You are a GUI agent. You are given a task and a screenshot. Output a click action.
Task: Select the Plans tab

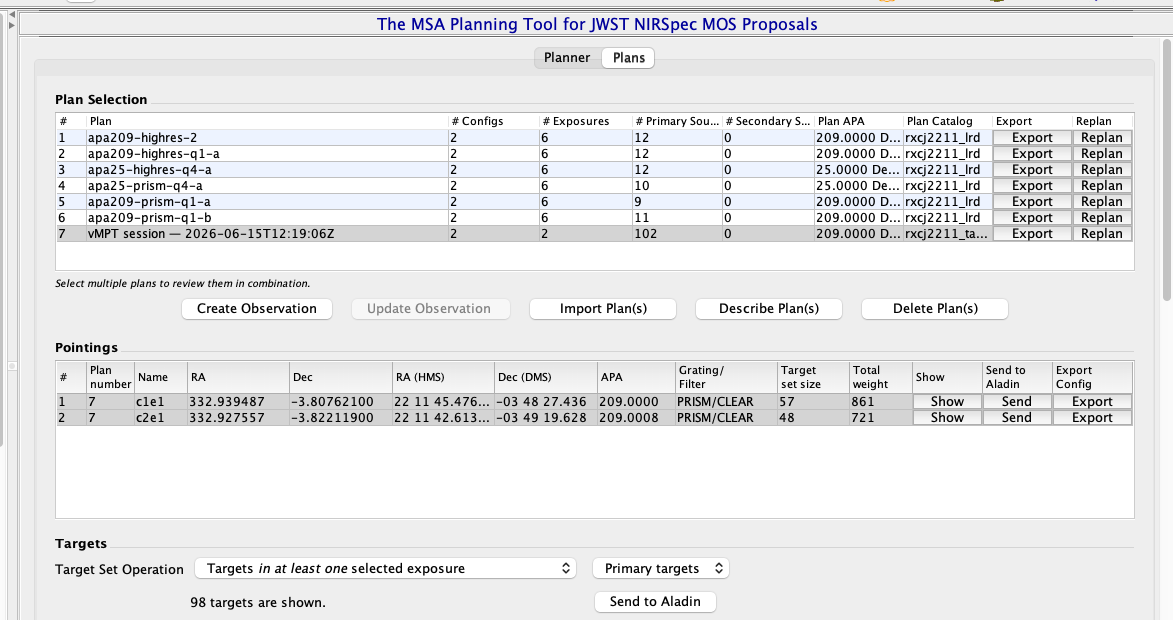coord(628,58)
